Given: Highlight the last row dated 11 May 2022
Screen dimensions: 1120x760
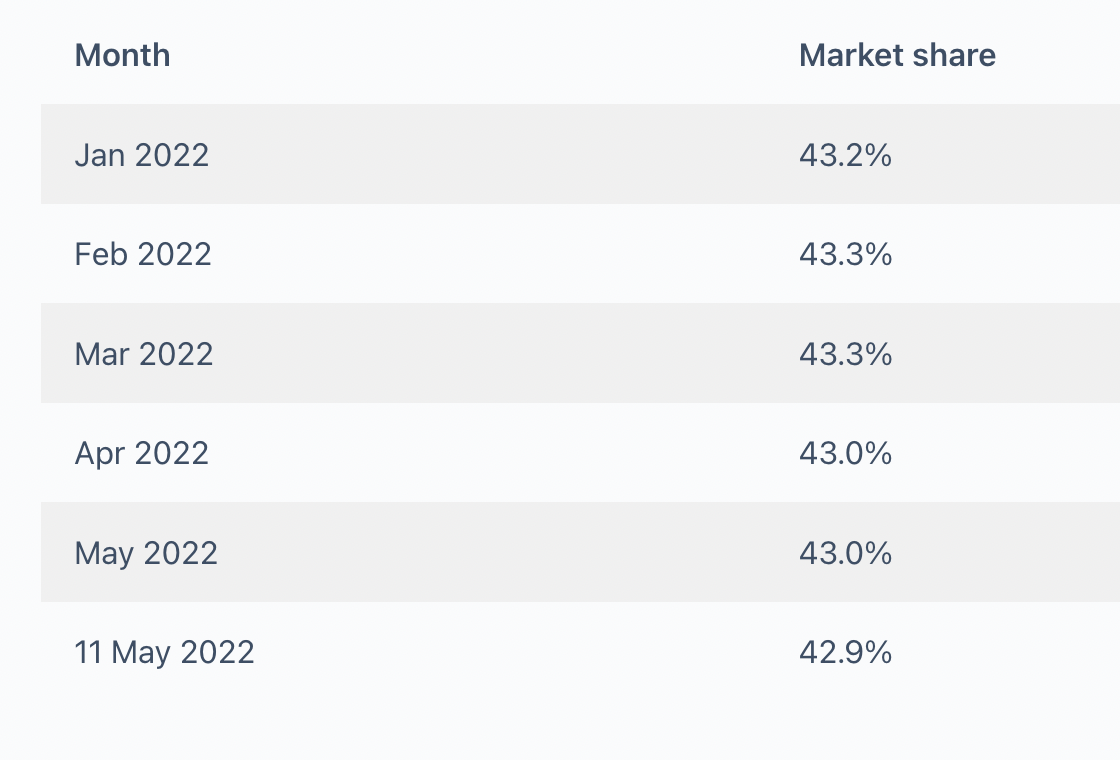Looking at the screenshot, I should coord(500,652).
